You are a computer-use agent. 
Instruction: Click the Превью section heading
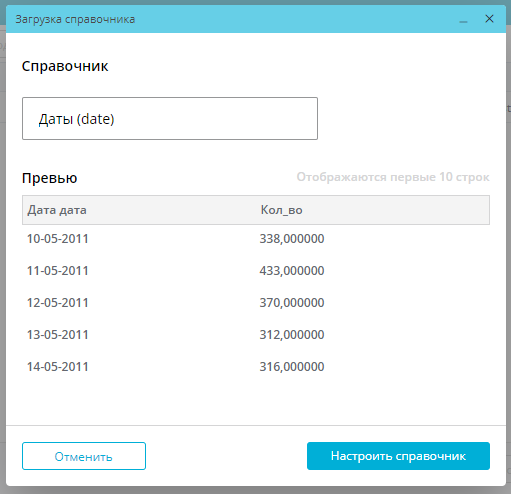pos(49,178)
